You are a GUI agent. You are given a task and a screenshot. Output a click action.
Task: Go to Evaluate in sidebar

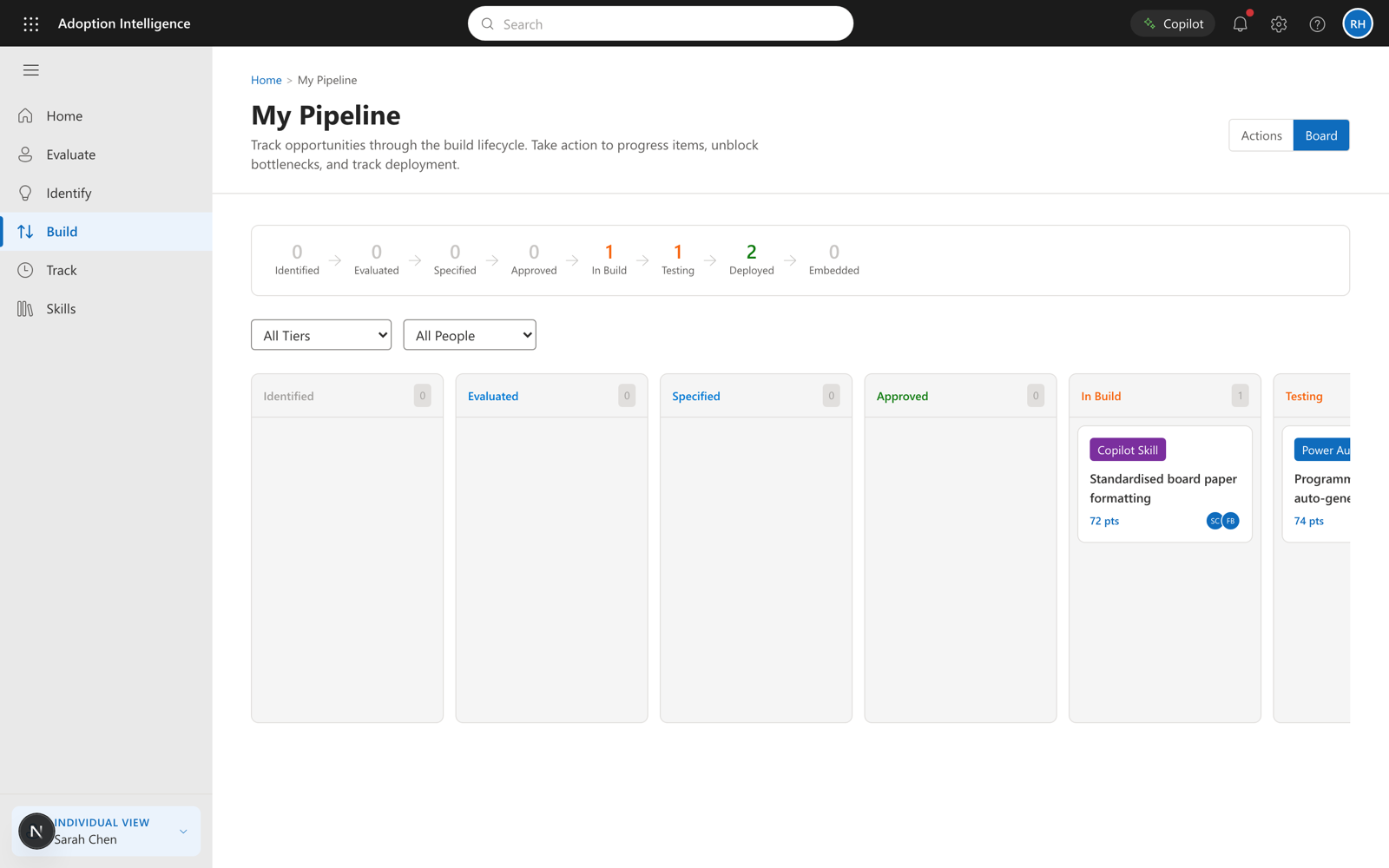coord(106,155)
